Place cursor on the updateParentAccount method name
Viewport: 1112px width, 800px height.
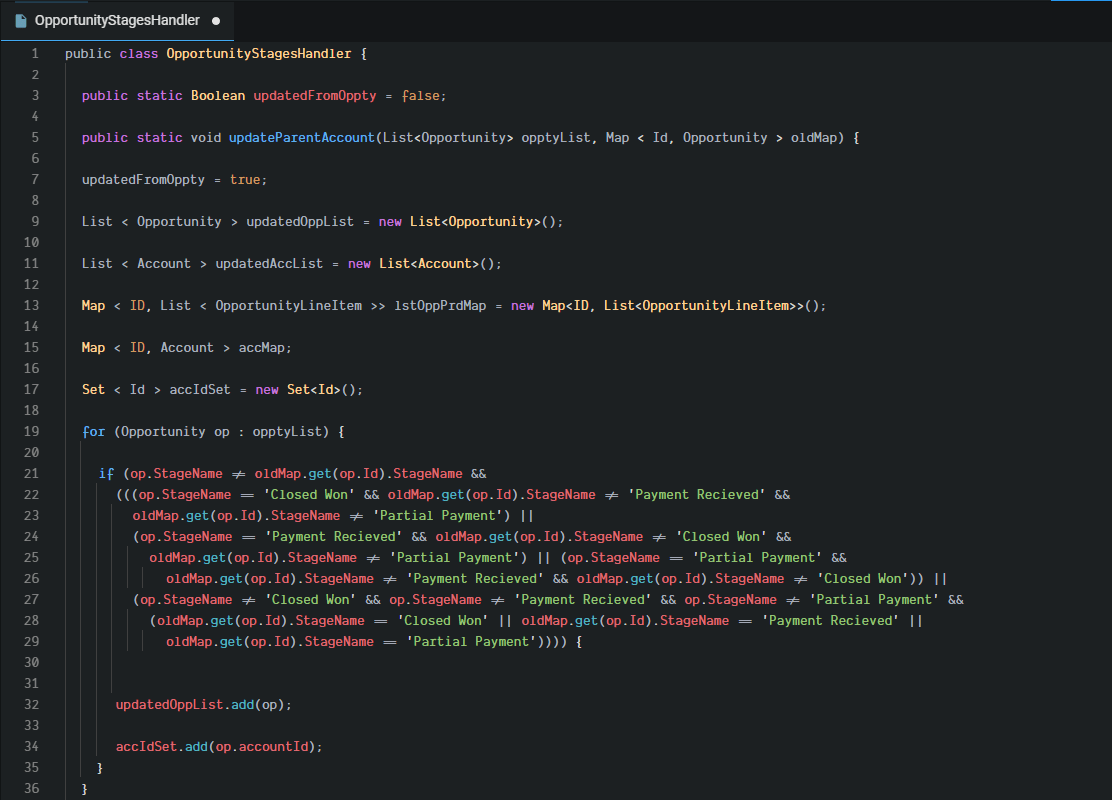303,138
